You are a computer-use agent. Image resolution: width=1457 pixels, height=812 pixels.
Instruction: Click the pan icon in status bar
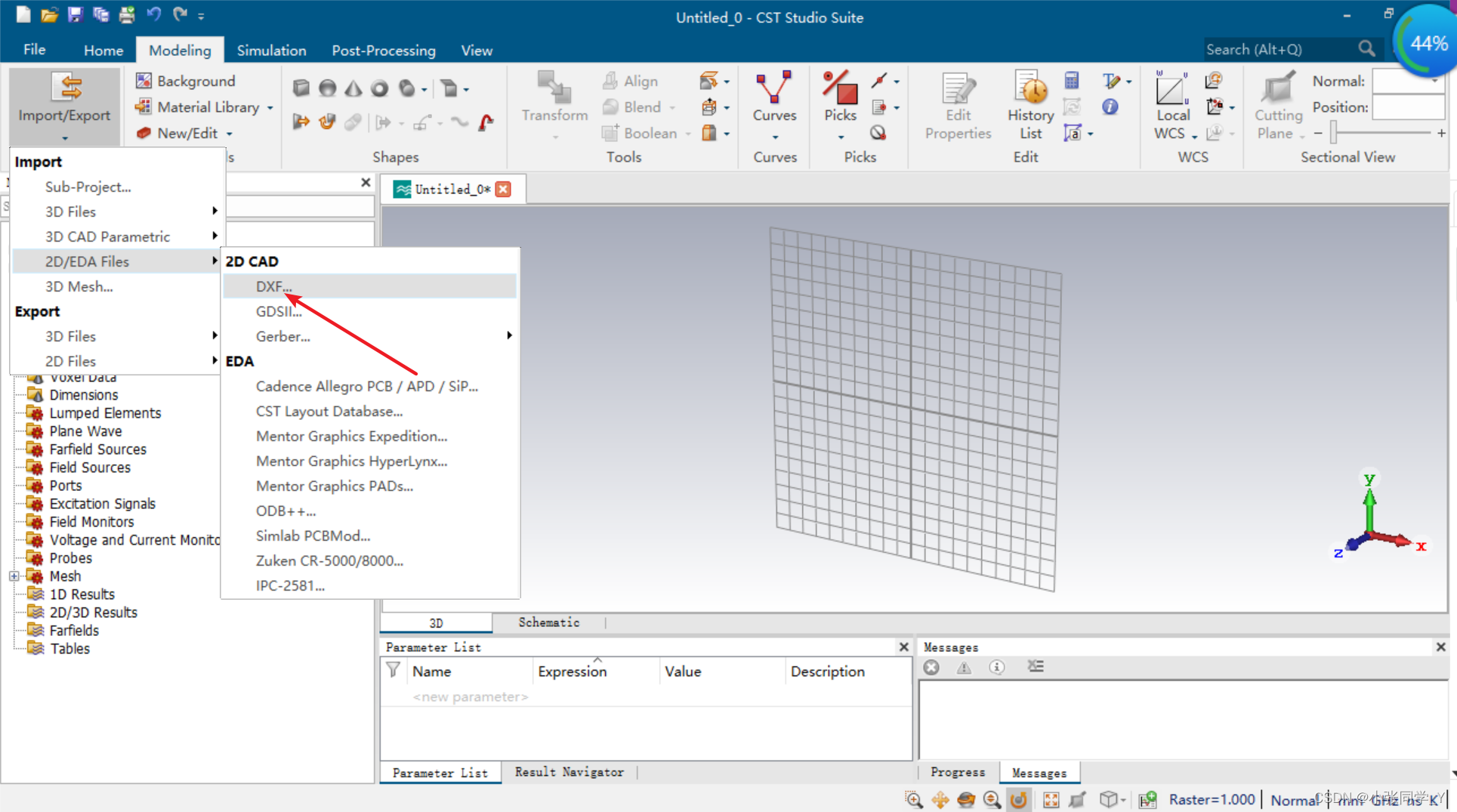coord(940,799)
